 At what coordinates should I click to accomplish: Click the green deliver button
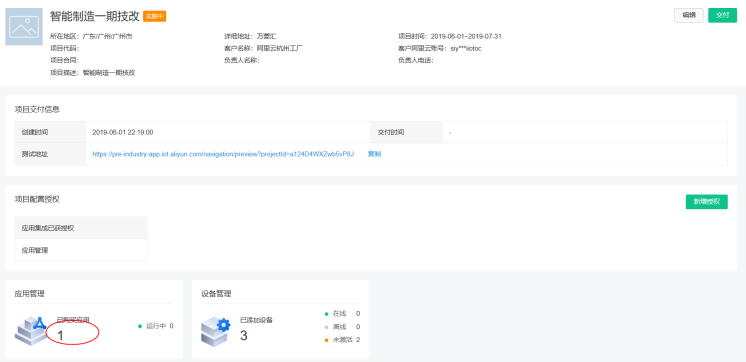(x=722, y=15)
